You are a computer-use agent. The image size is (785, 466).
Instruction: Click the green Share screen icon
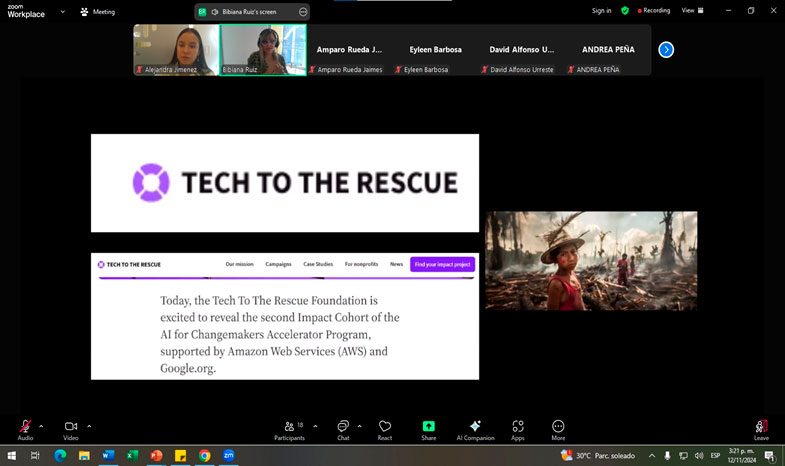tap(428, 427)
